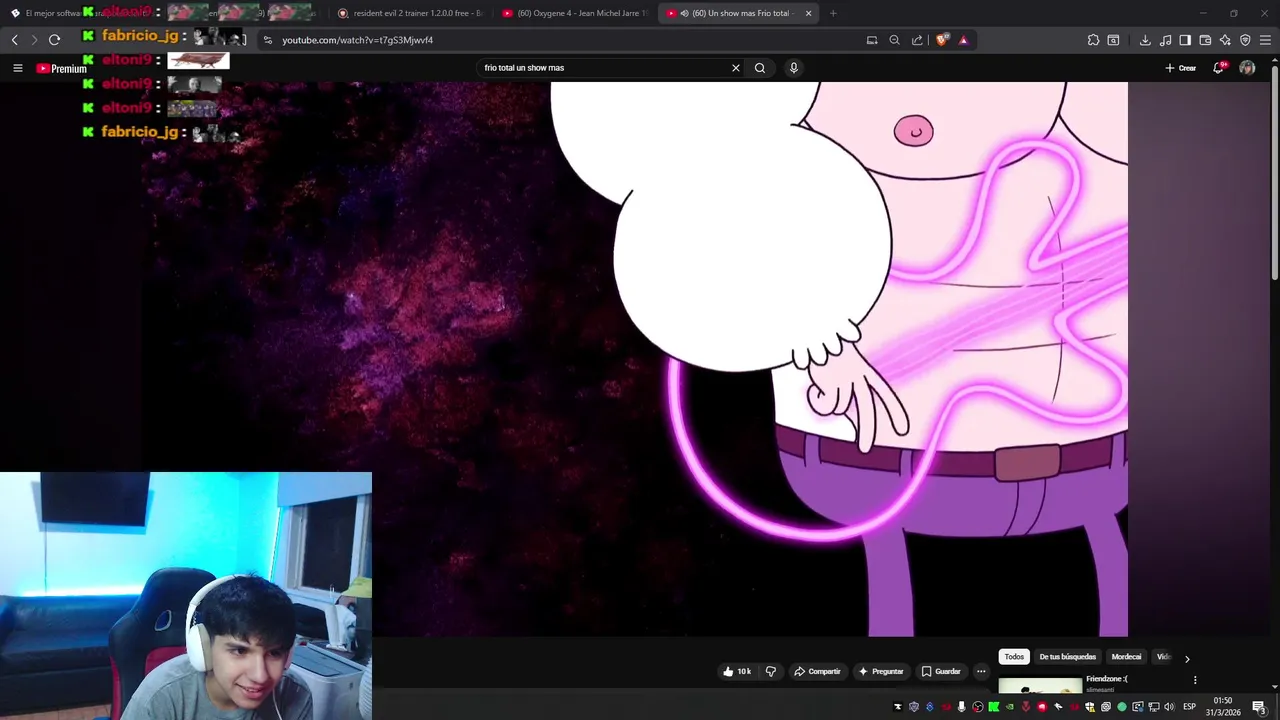Click the Preguntar button
Image resolution: width=1280 pixels, height=720 pixels.
click(x=880, y=671)
